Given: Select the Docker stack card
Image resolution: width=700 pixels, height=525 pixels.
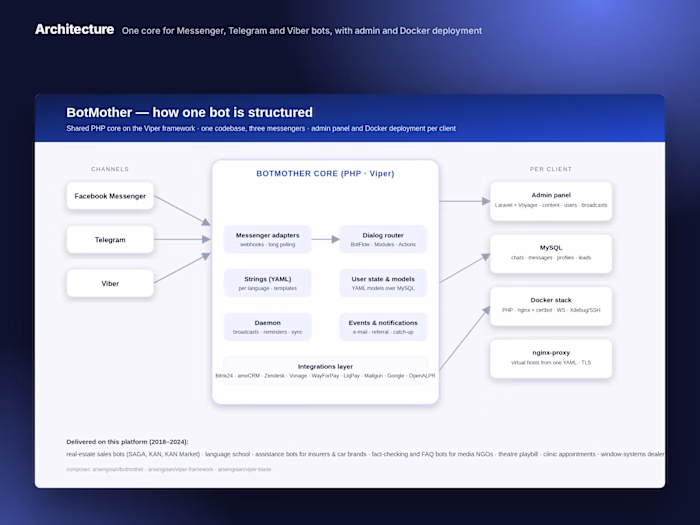Looking at the screenshot, I should pos(551,306).
